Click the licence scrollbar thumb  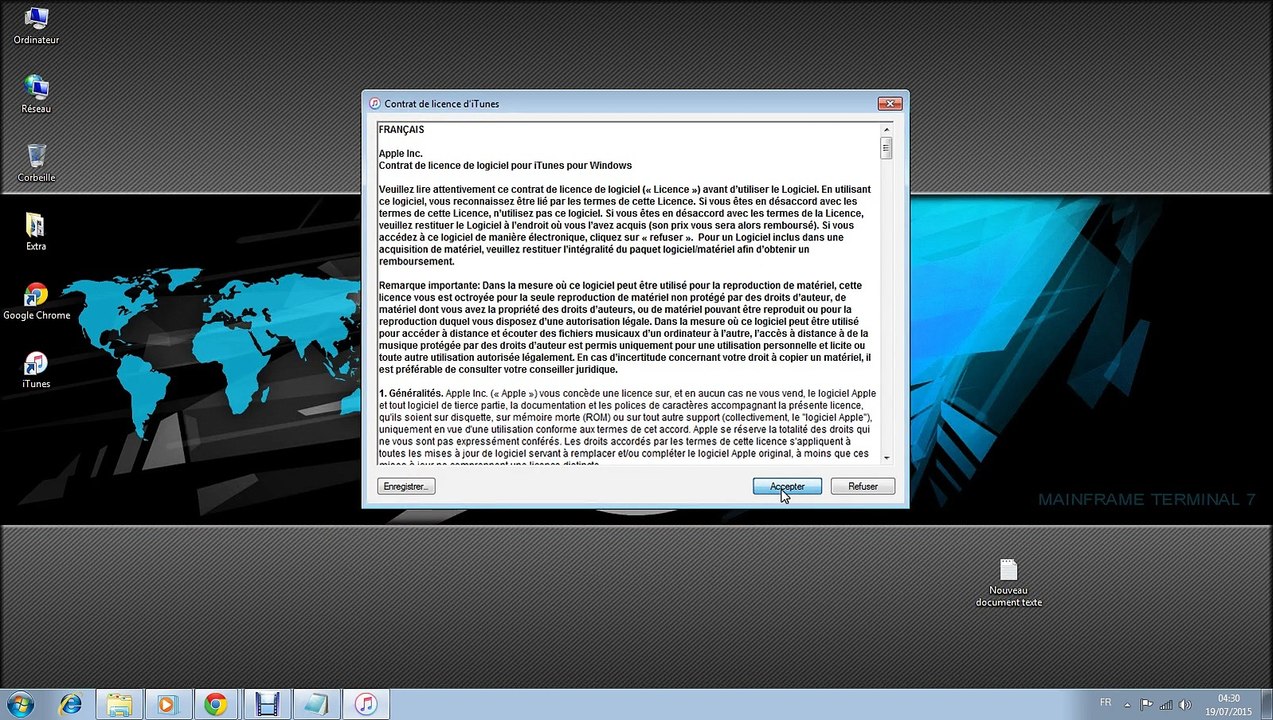pyautogui.click(x=886, y=148)
